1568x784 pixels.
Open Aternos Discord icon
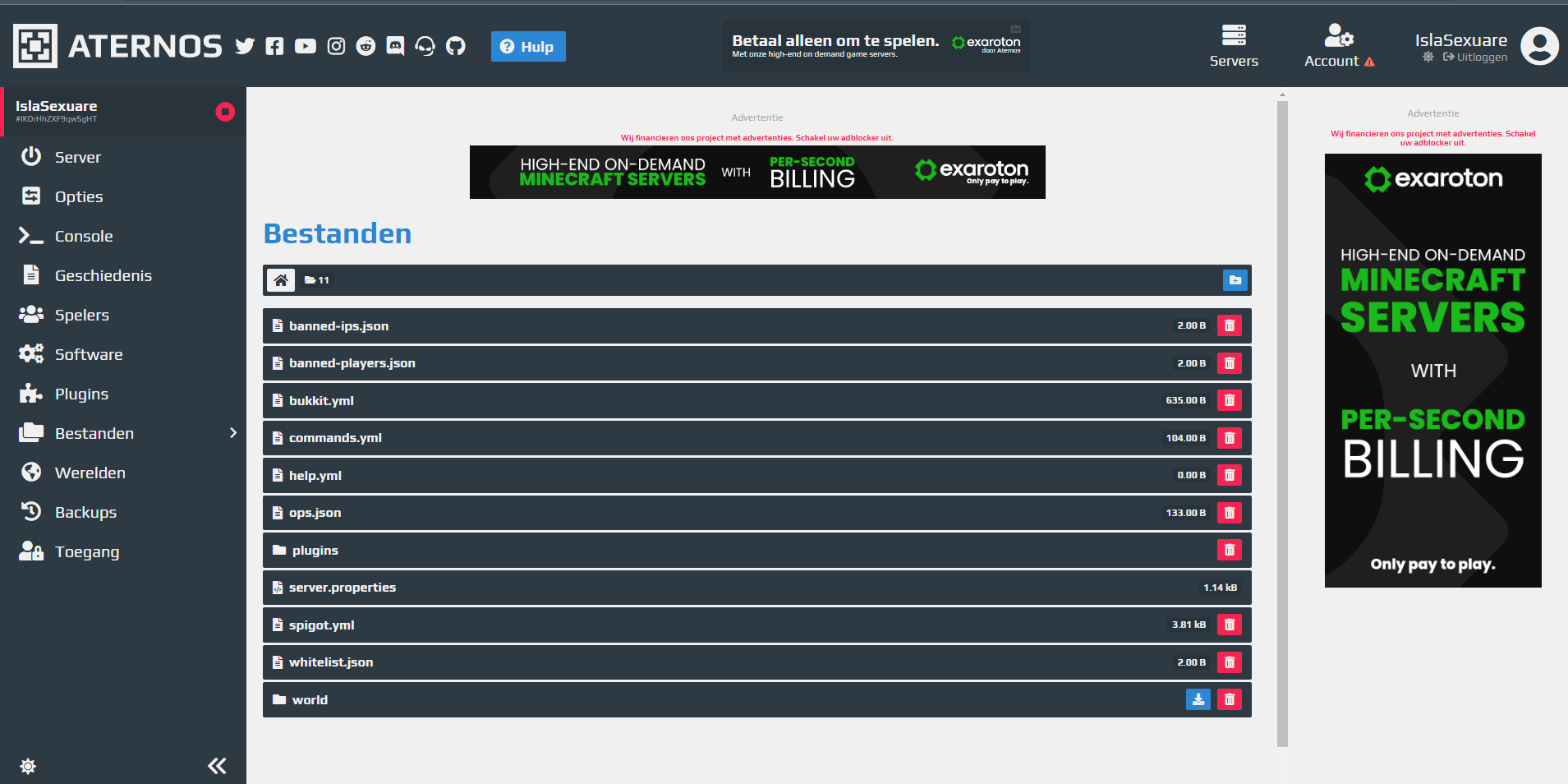pos(395,46)
